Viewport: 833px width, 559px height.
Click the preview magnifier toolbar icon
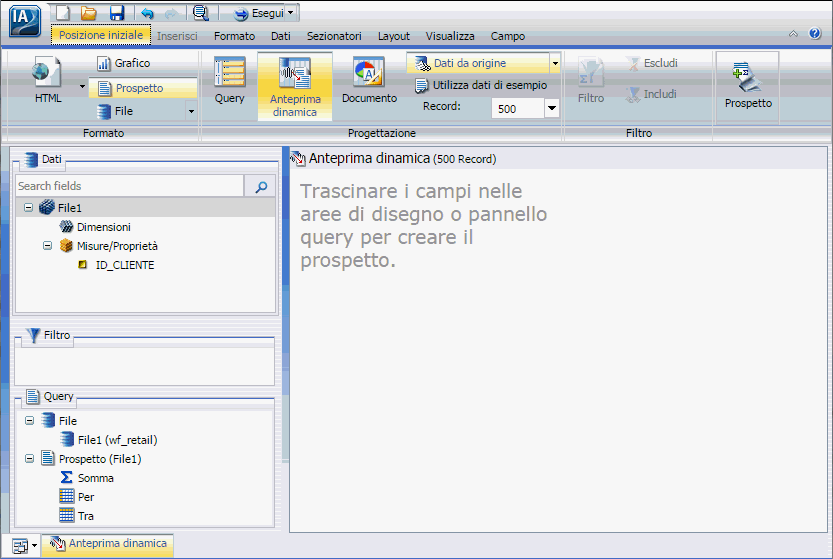(x=200, y=13)
